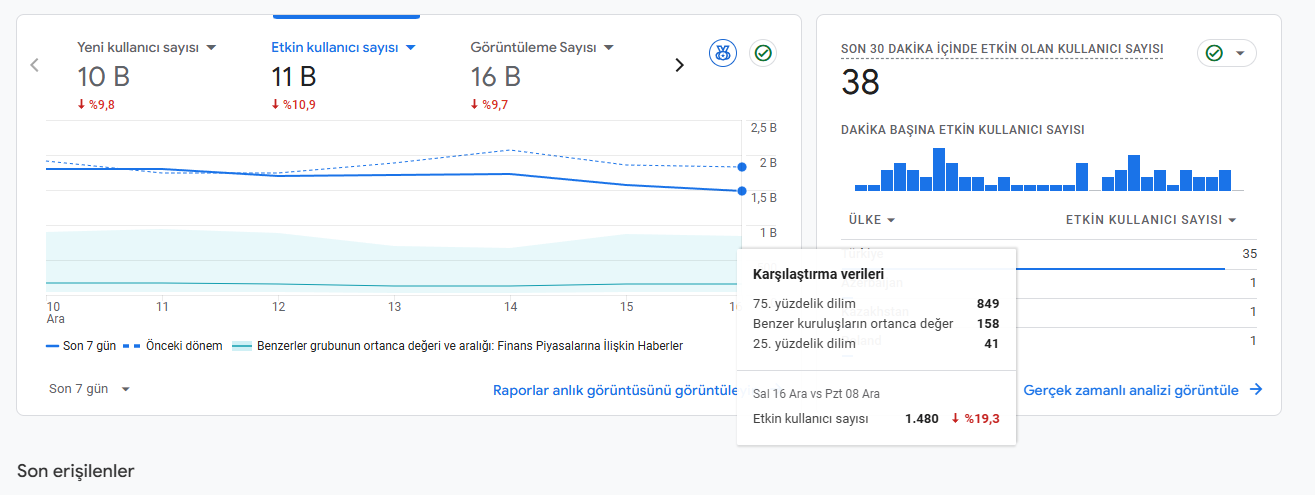Click the realtime count 38

[861, 82]
